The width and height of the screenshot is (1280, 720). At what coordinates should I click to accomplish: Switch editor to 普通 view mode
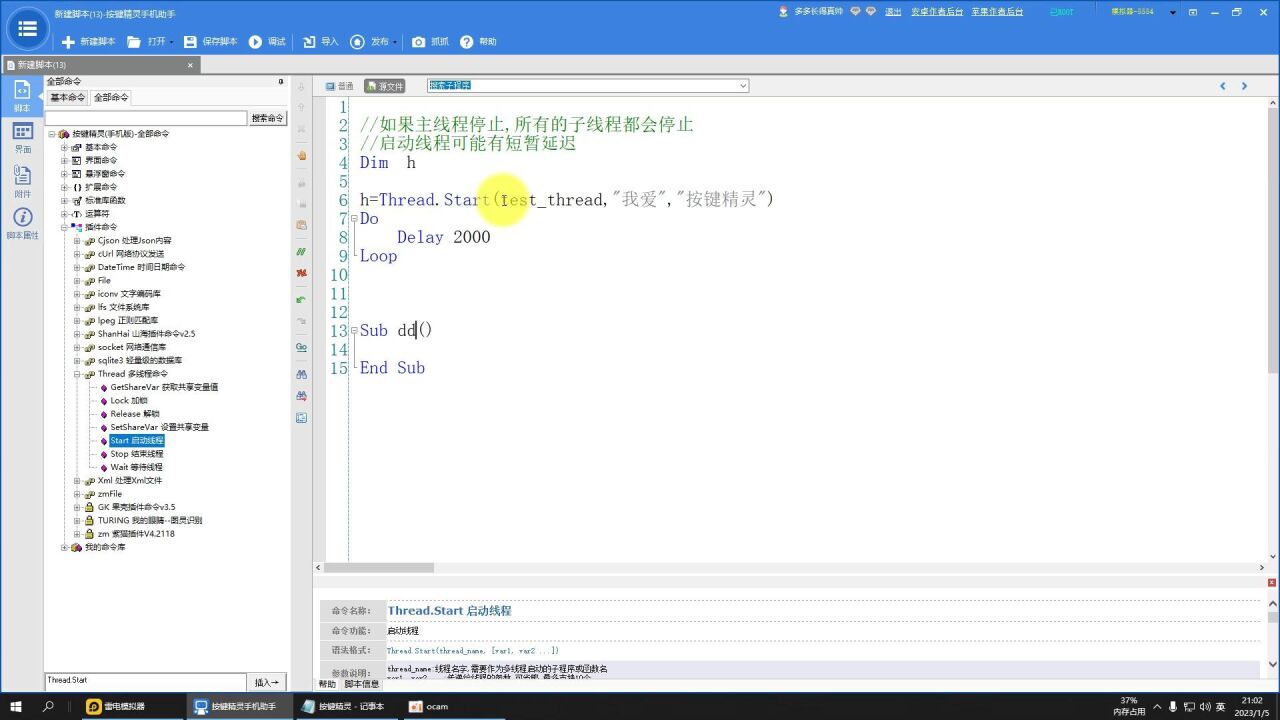(339, 86)
